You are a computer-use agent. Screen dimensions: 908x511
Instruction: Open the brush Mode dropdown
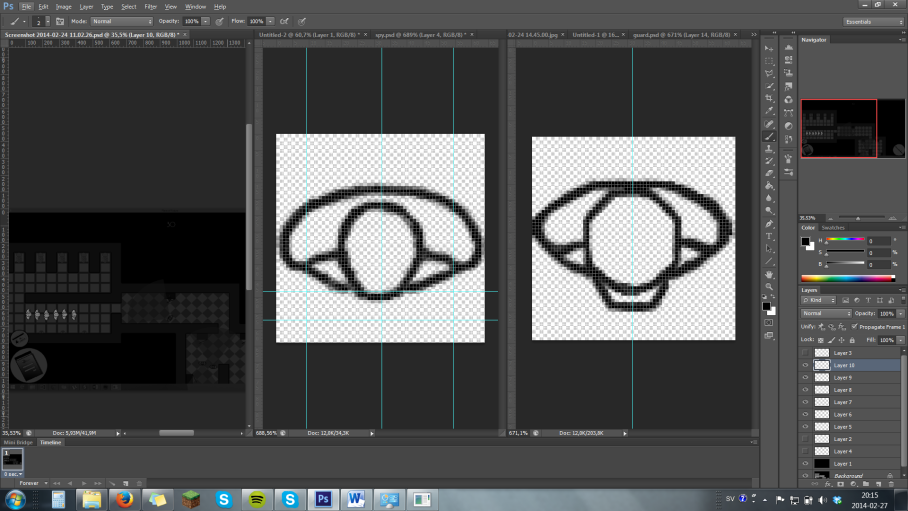tap(122, 21)
